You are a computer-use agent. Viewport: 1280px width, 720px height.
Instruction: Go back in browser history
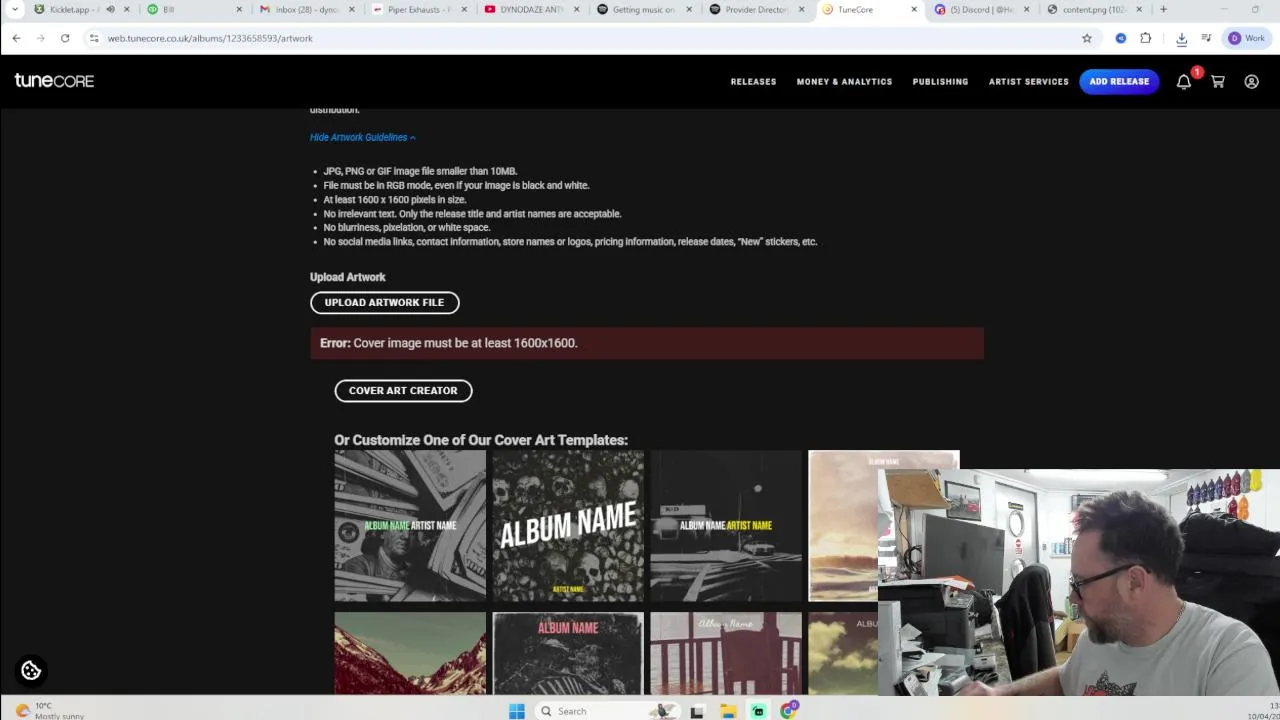(17, 38)
